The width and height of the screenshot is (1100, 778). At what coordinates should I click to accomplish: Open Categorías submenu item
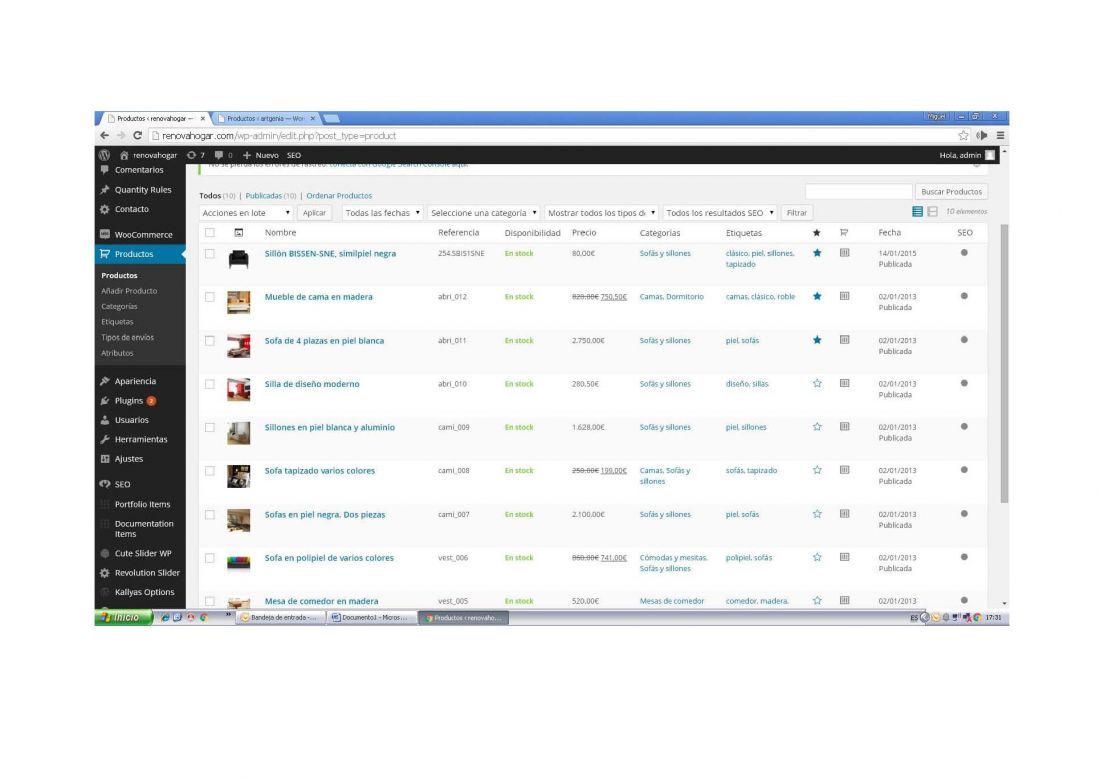[x=119, y=306]
